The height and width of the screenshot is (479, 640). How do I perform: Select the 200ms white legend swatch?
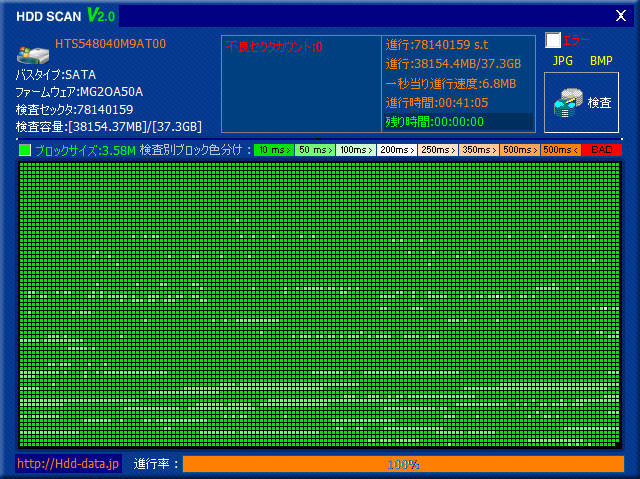[x=397, y=150]
